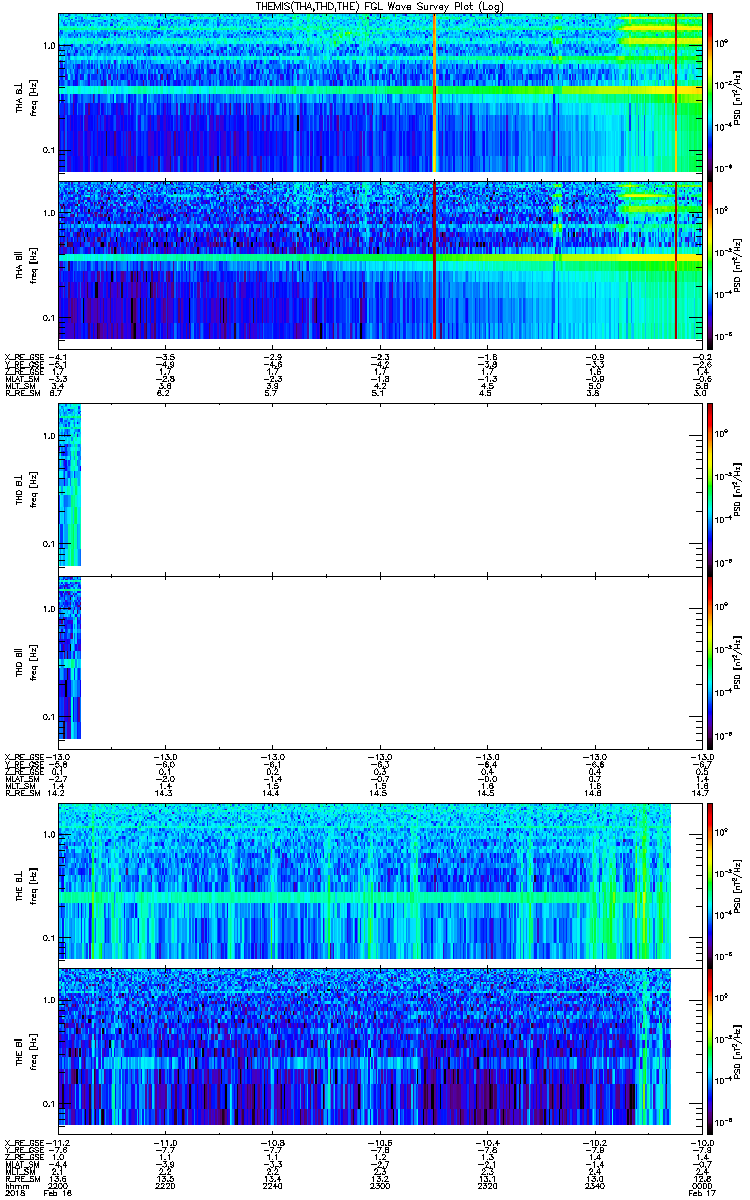Click the R_RE_SM label below the THA panels
The image size is (750, 1200).
(21, 394)
